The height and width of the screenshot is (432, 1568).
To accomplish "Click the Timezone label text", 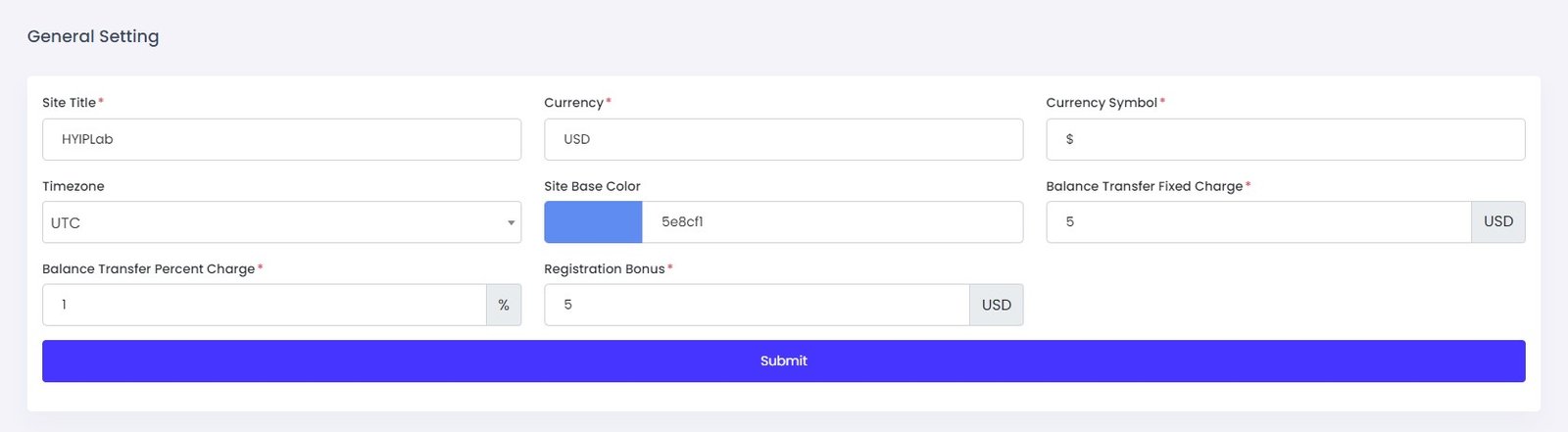I will (x=73, y=186).
